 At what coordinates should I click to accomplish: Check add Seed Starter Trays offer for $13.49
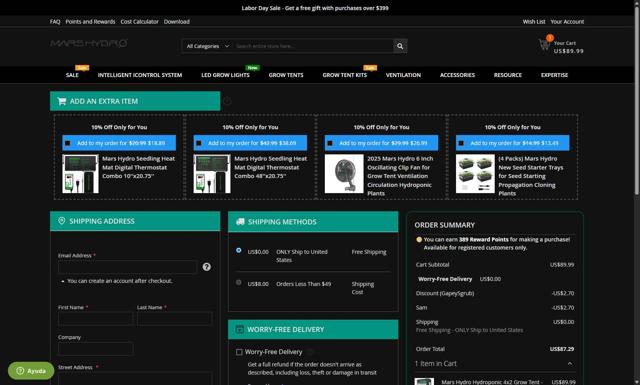(x=461, y=143)
